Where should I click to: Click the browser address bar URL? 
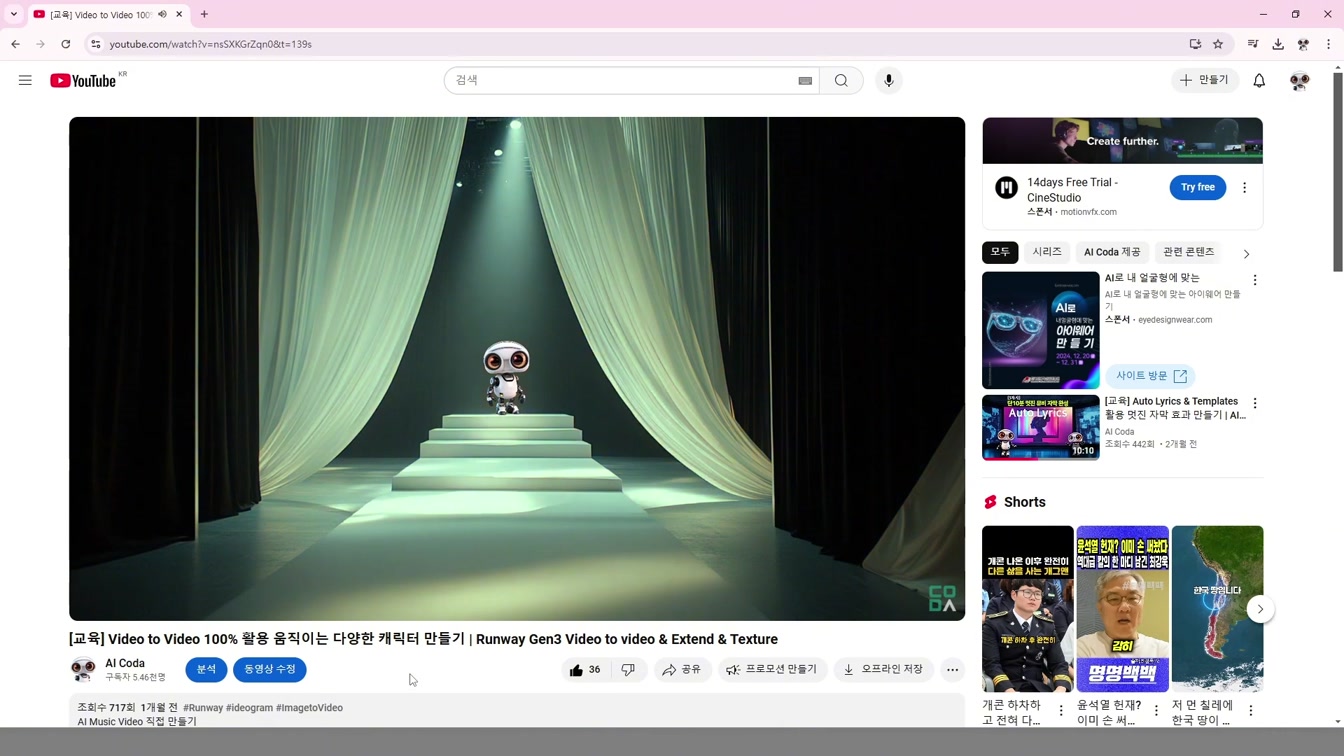(211, 44)
